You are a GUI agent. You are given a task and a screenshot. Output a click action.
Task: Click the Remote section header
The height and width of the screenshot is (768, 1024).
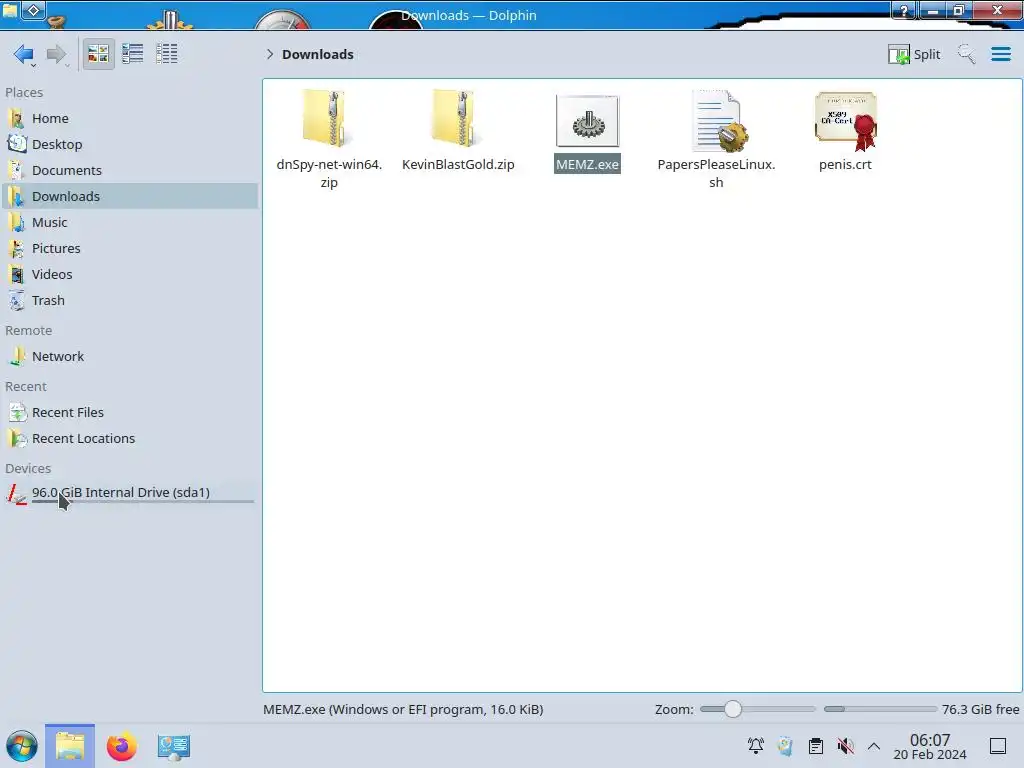click(x=29, y=331)
